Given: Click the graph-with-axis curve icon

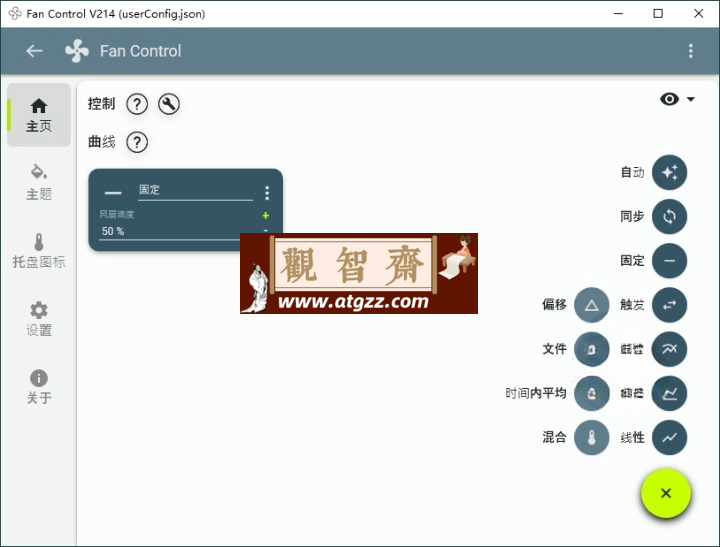Looking at the screenshot, I should [669, 393].
